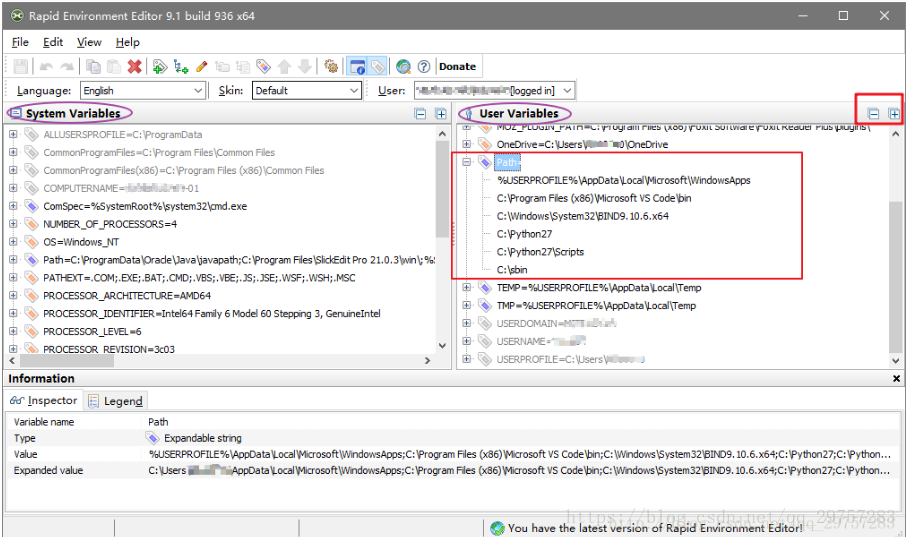
Task: Open the User dropdown
Action: 495,90
